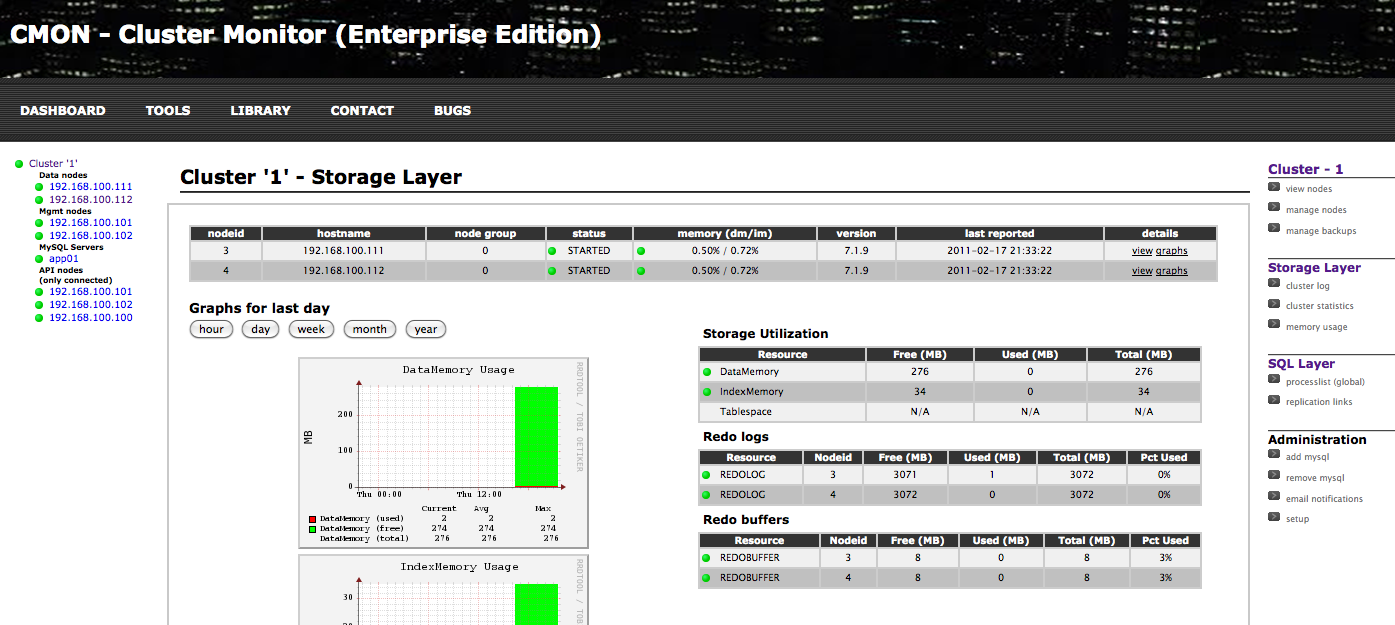Click the Cluster - 1 heading link

[1306, 169]
